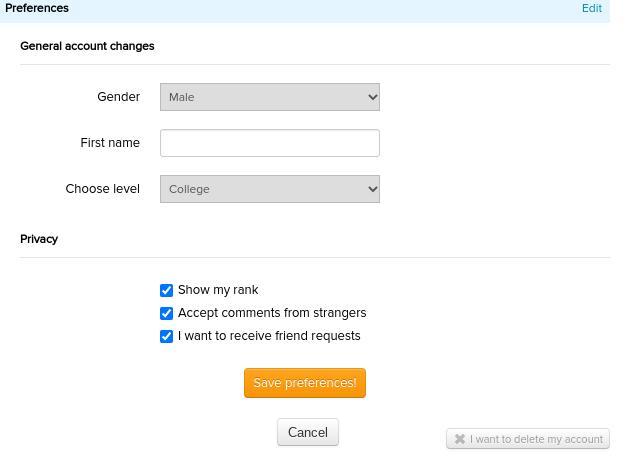The image size is (637, 468).
Task: Click the Preferences header title
Action: point(37,8)
